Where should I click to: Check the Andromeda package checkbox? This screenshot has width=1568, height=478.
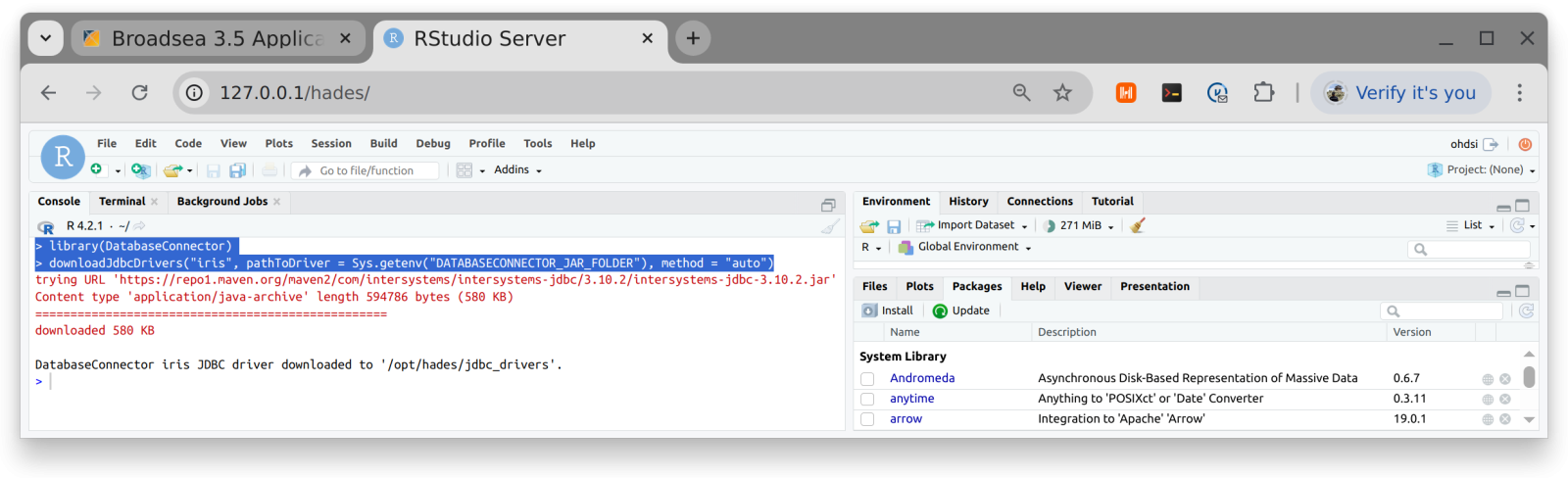[867, 379]
